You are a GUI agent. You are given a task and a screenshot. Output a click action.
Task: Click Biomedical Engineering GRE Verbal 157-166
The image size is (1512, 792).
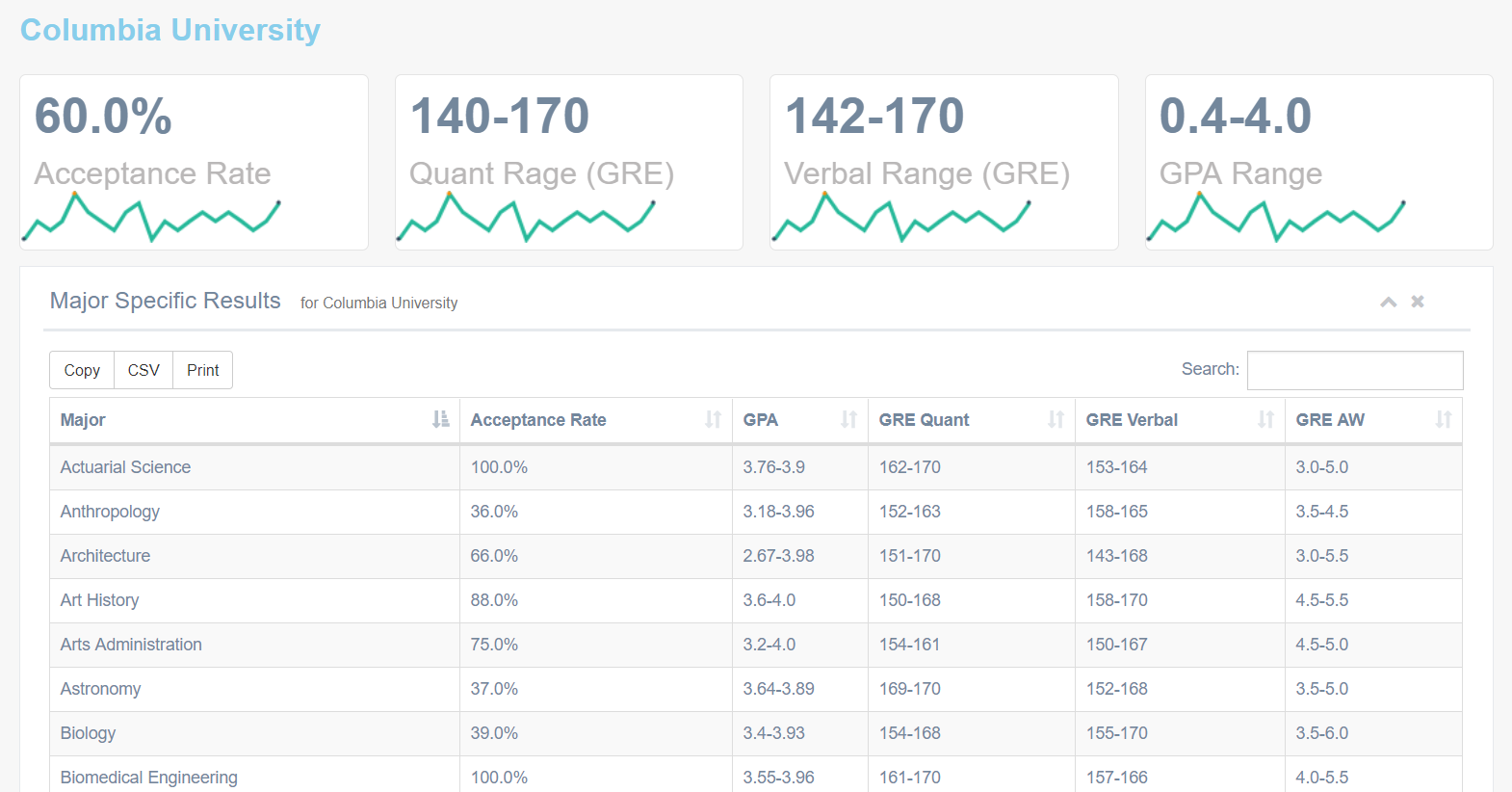(1116, 778)
